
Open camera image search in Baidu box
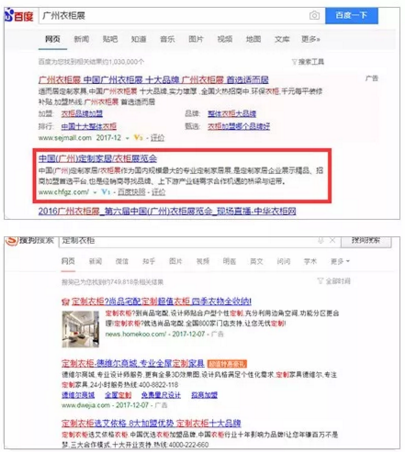[314, 15]
